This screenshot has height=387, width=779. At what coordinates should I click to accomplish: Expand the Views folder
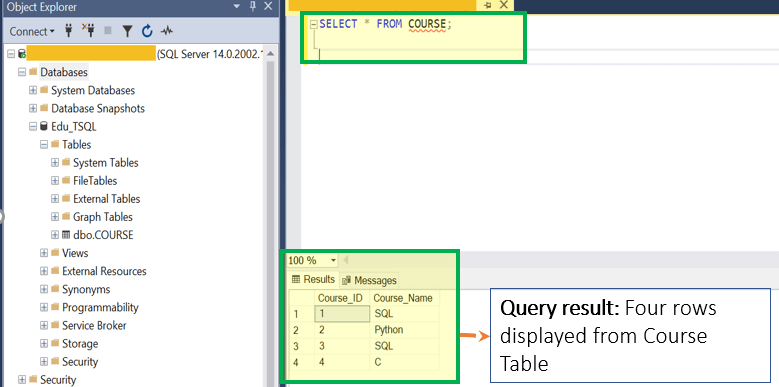44,253
